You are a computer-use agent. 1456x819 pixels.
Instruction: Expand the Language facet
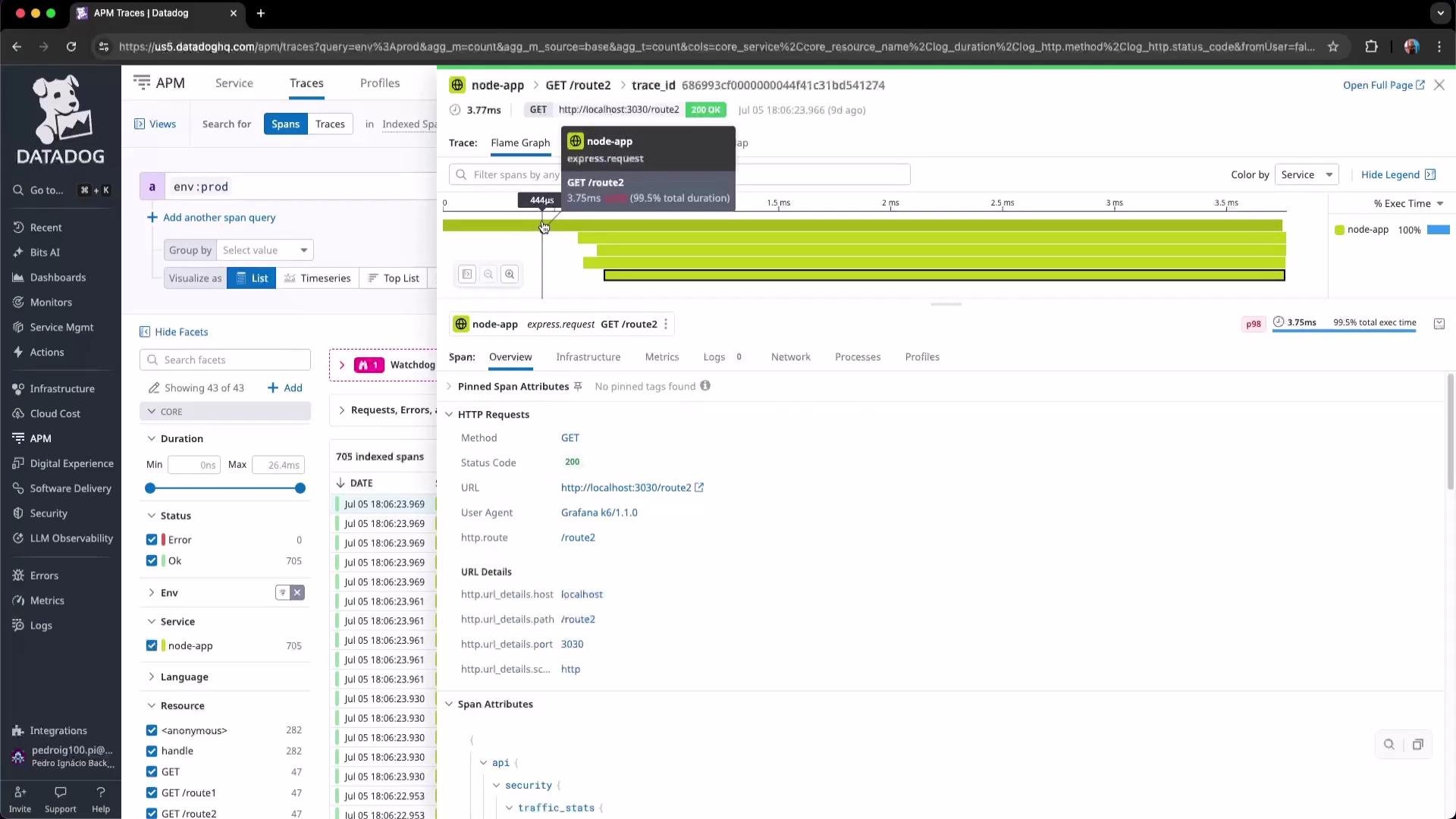click(152, 677)
